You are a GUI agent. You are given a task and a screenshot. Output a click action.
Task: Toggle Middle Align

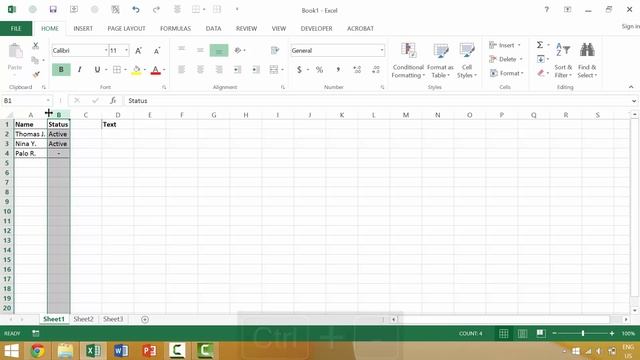pyautogui.click(x=200, y=50)
